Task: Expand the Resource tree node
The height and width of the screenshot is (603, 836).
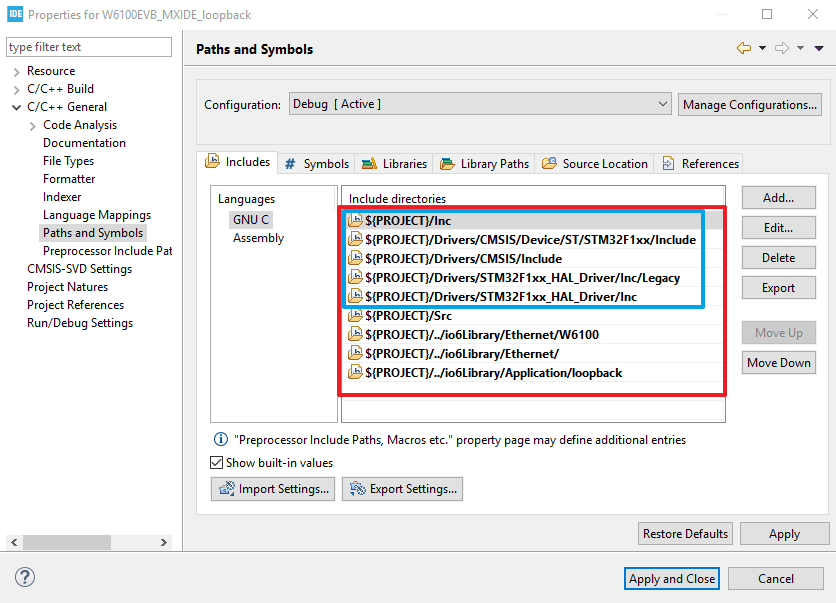Action: 17,71
